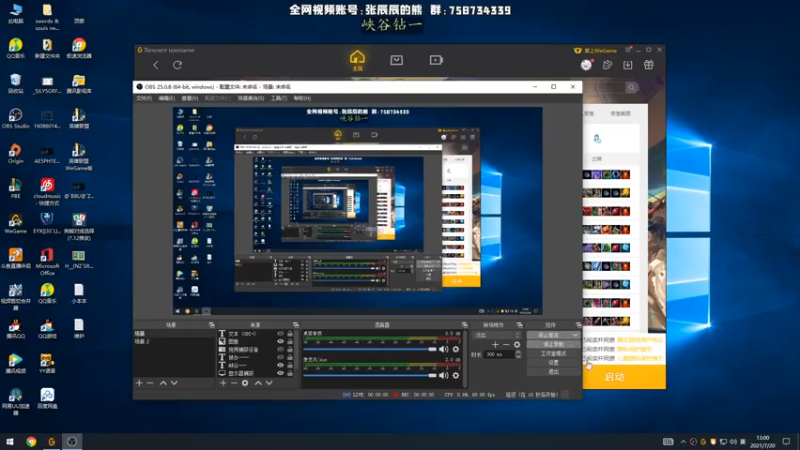Adjust the 麦克风/Aux volume slider
The width and height of the screenshot is (800, 450).
[370, 375]
